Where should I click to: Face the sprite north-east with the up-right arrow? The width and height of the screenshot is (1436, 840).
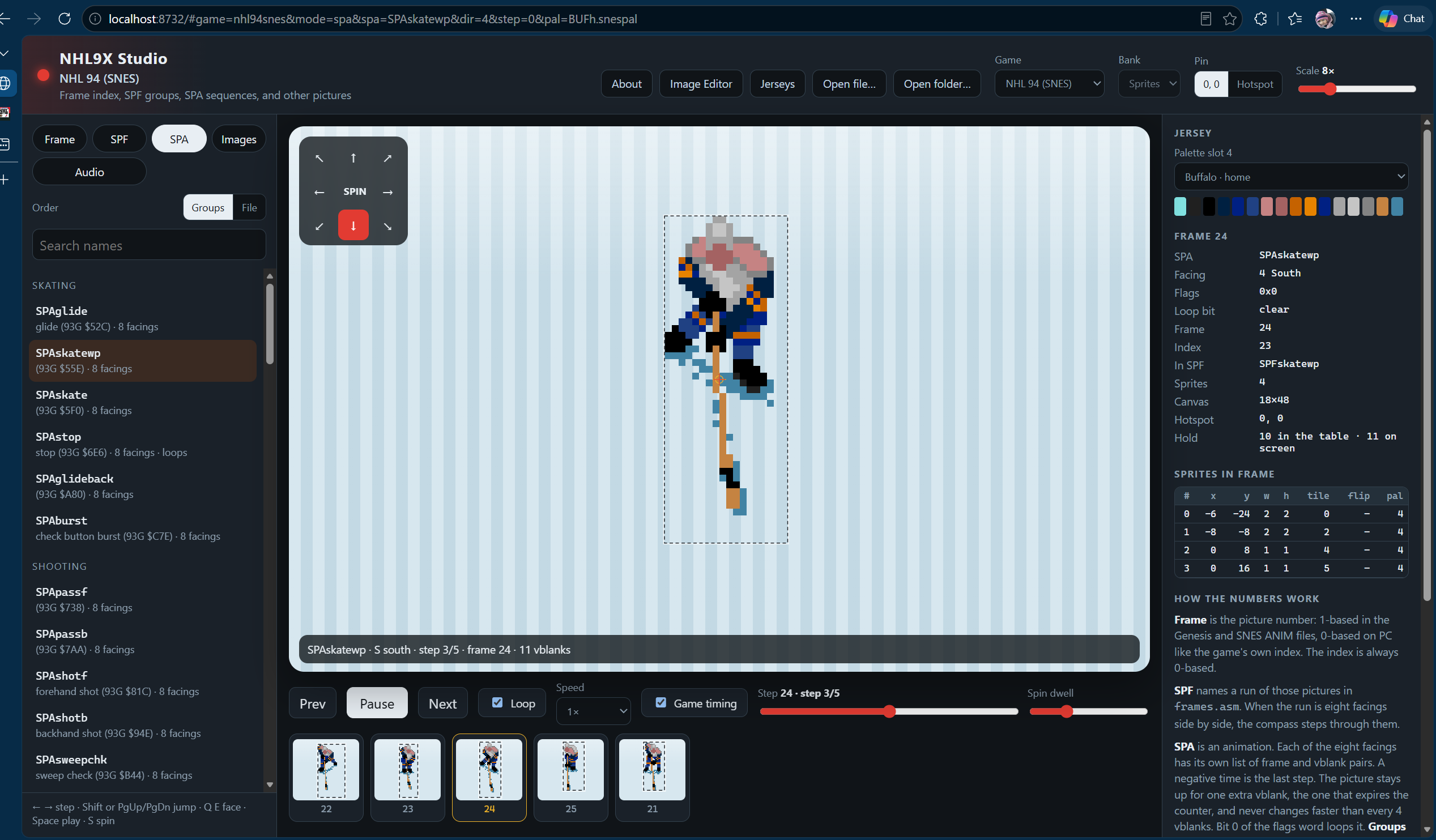coord(387,158)
